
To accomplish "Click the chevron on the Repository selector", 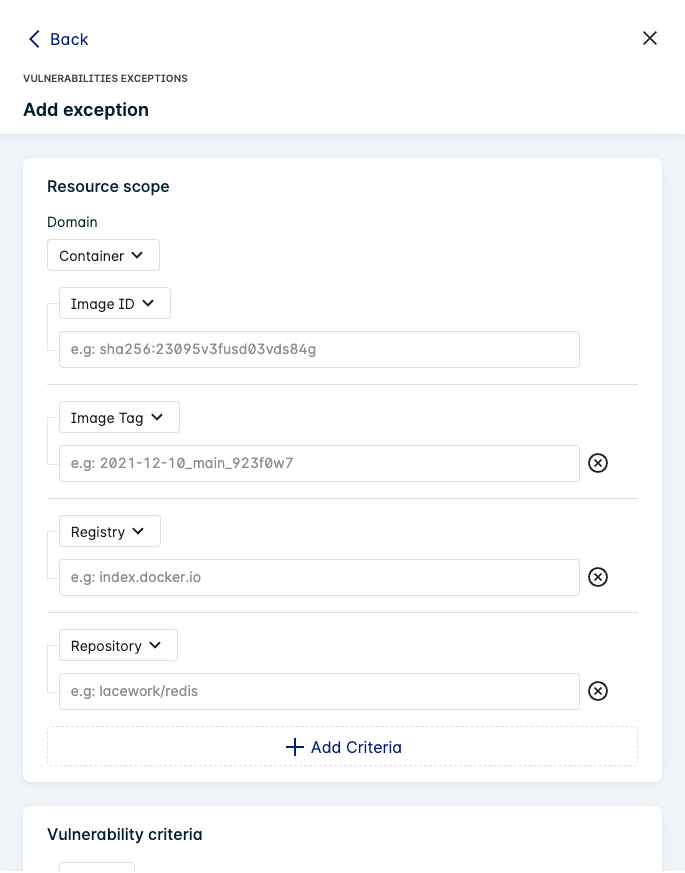I will coord(155,645).
